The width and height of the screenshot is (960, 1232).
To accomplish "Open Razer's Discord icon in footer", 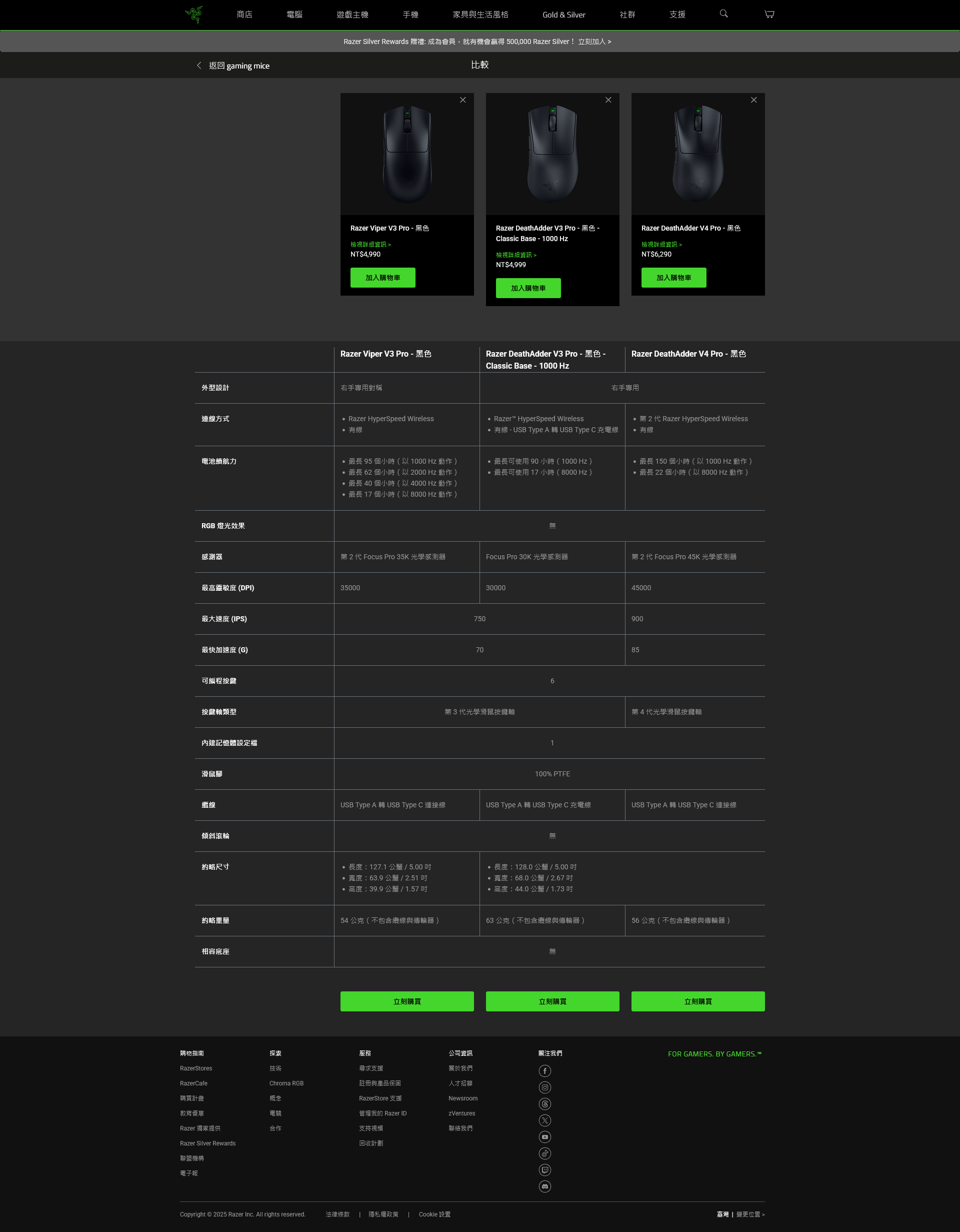I will click(544, 1186).
